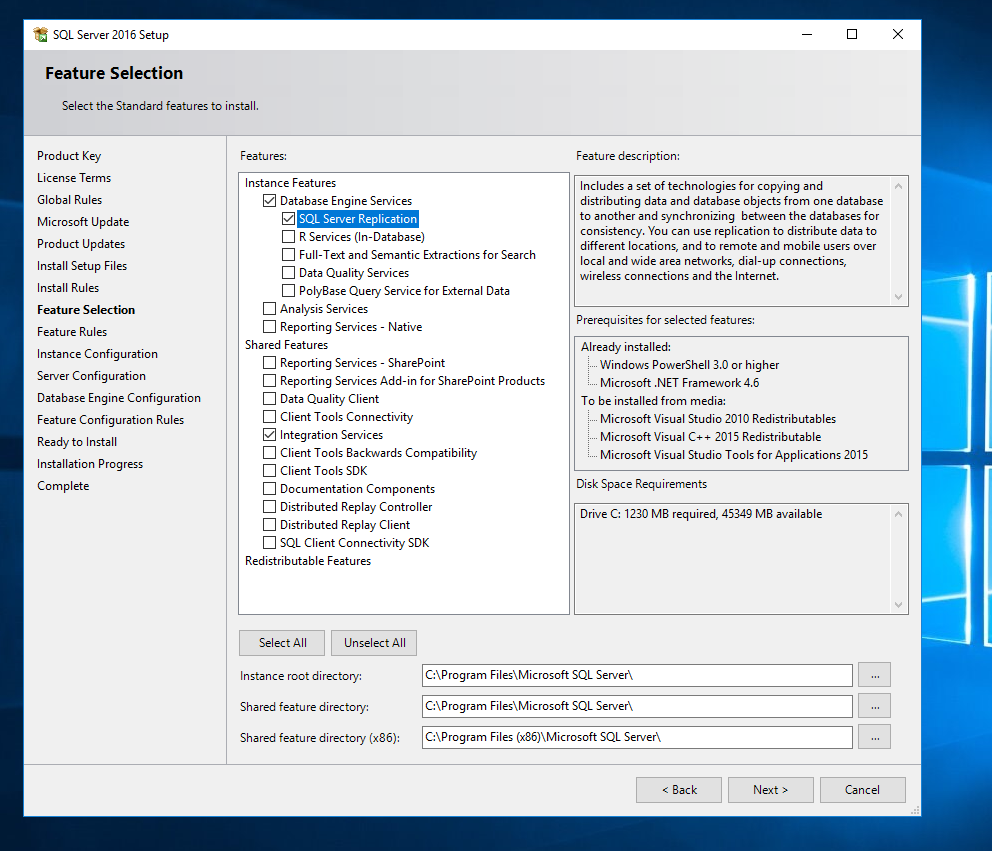Viewport: 992px width, 851px height.
Task: Check Reporting Services - Native
Action: tap(269, 326)
